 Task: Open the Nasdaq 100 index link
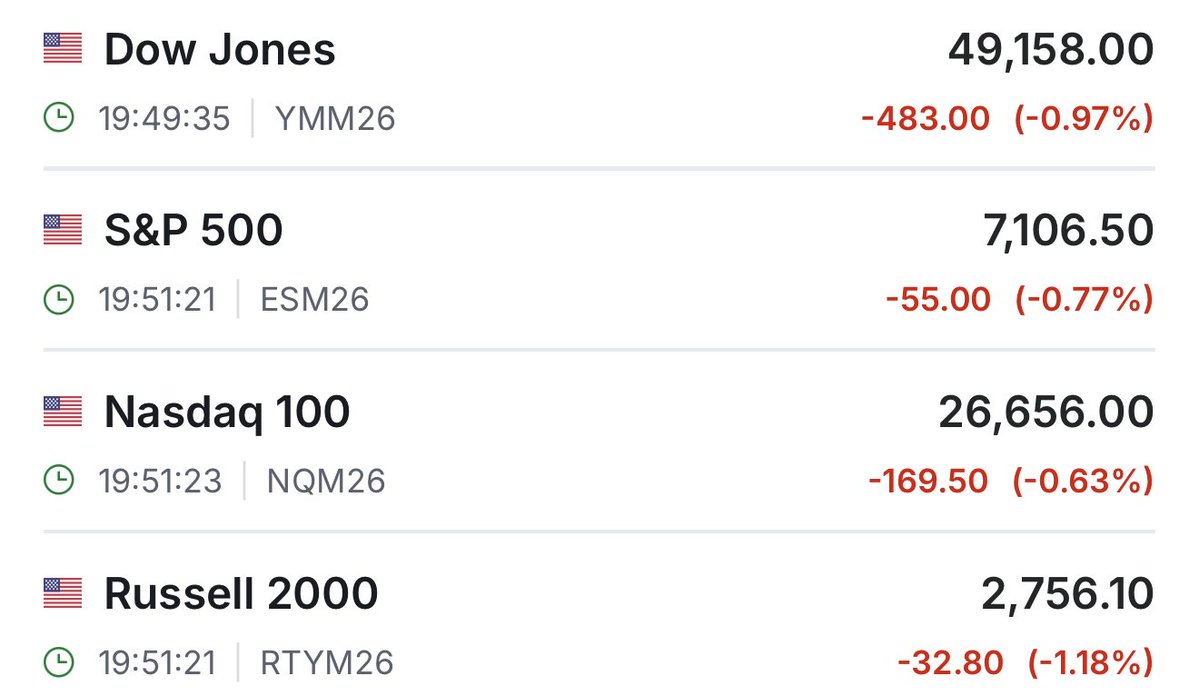227,412
